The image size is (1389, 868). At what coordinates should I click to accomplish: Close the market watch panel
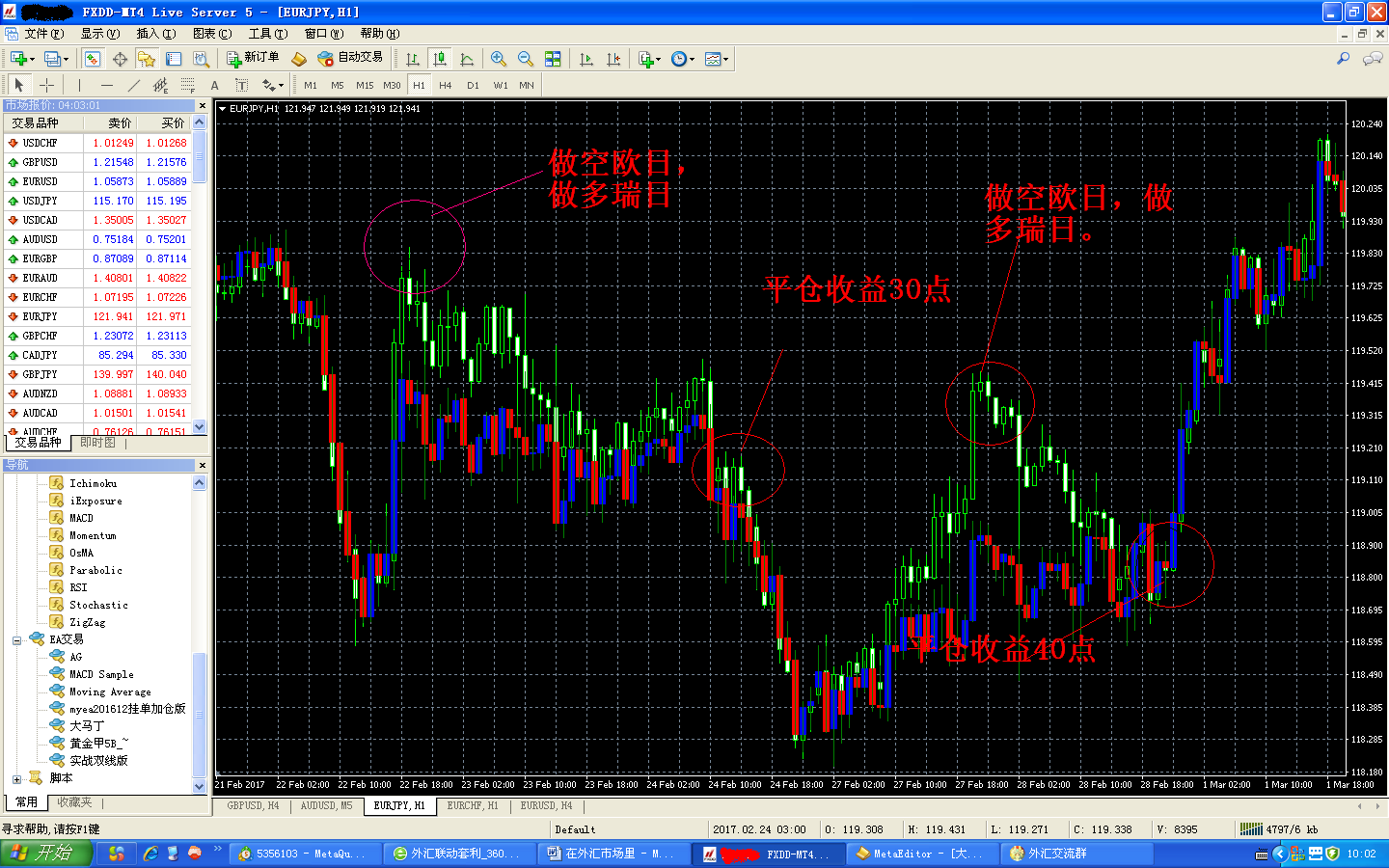pos(203,105)
